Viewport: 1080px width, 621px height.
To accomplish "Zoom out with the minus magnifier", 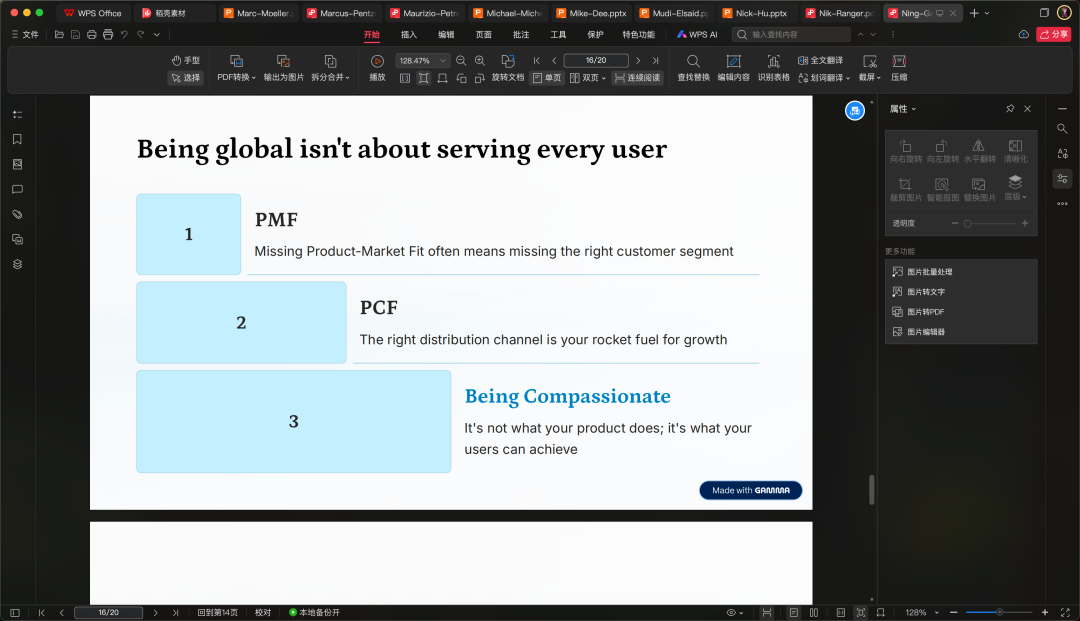I will pos(461,61).
